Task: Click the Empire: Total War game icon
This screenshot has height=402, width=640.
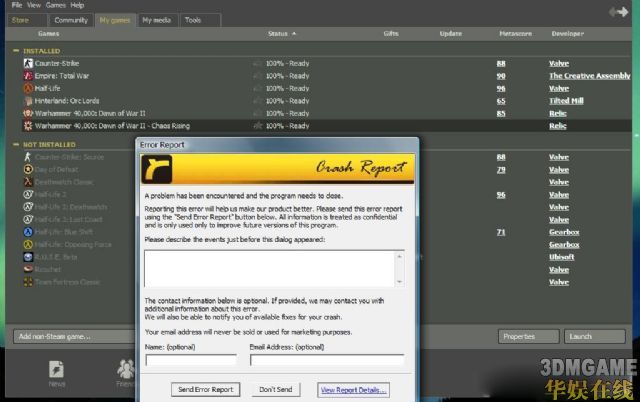Action: tap(28, 76)
